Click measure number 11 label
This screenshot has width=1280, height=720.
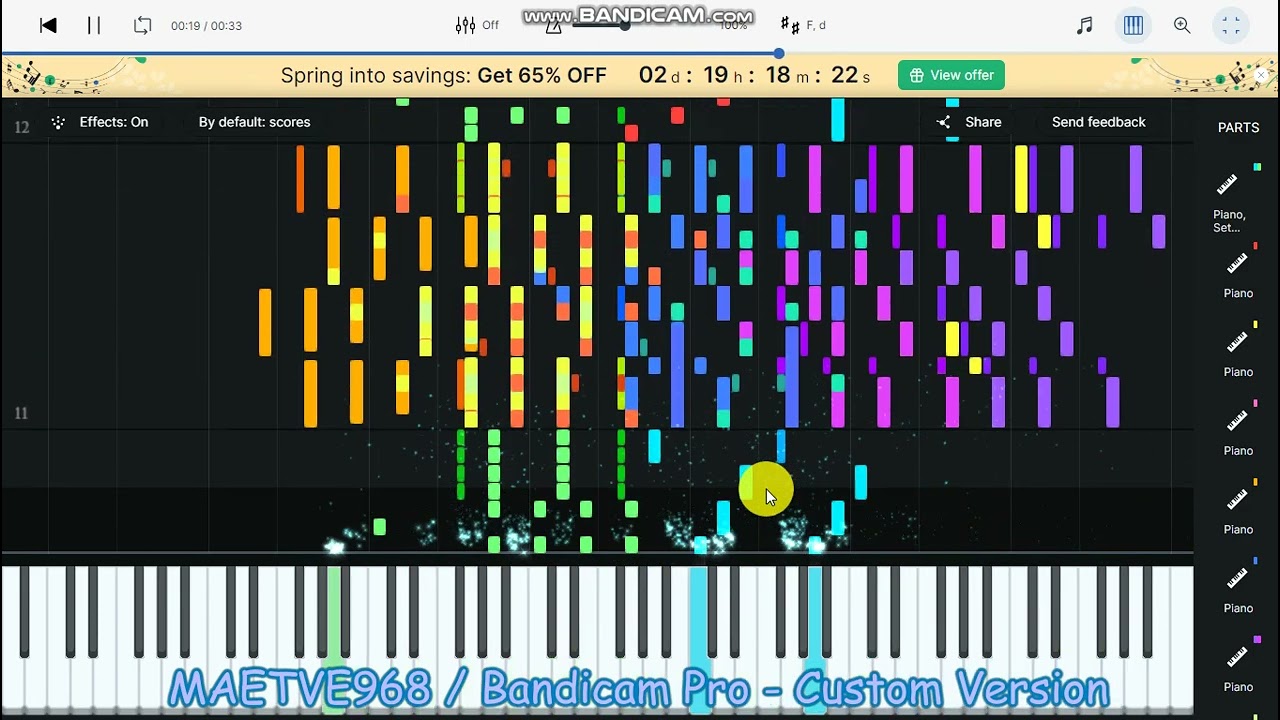(20, 413)
